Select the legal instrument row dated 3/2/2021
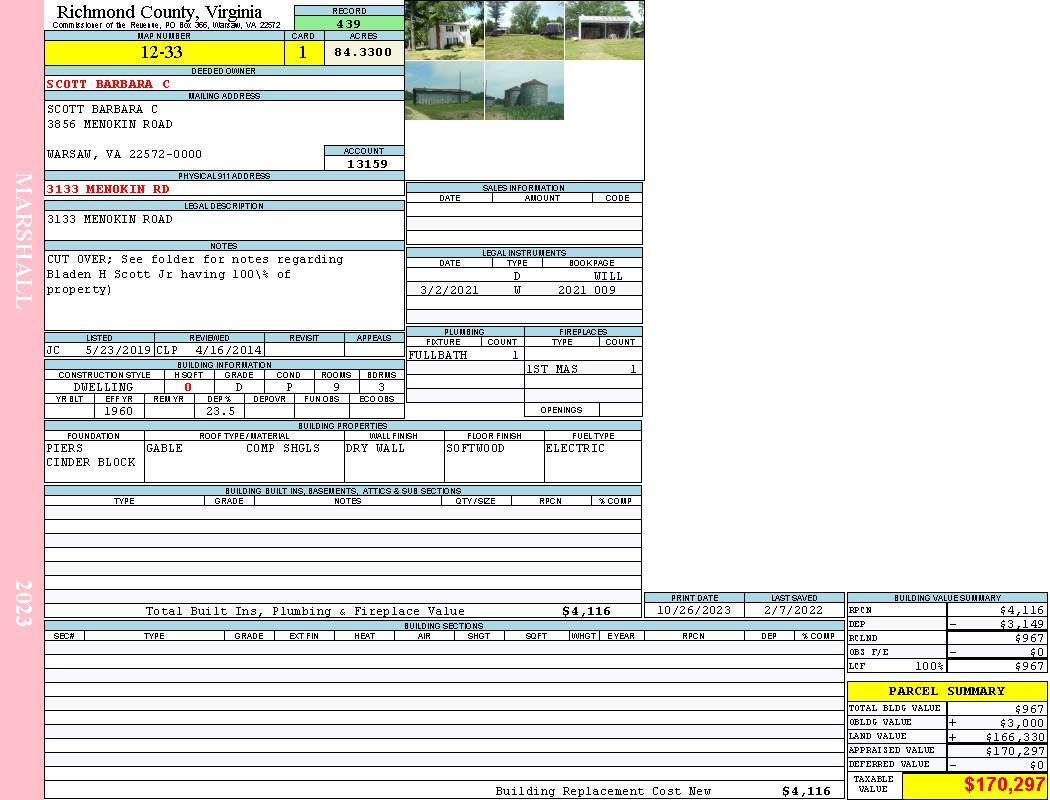The width and height of the screenshot is (1050, 800). 524,290
